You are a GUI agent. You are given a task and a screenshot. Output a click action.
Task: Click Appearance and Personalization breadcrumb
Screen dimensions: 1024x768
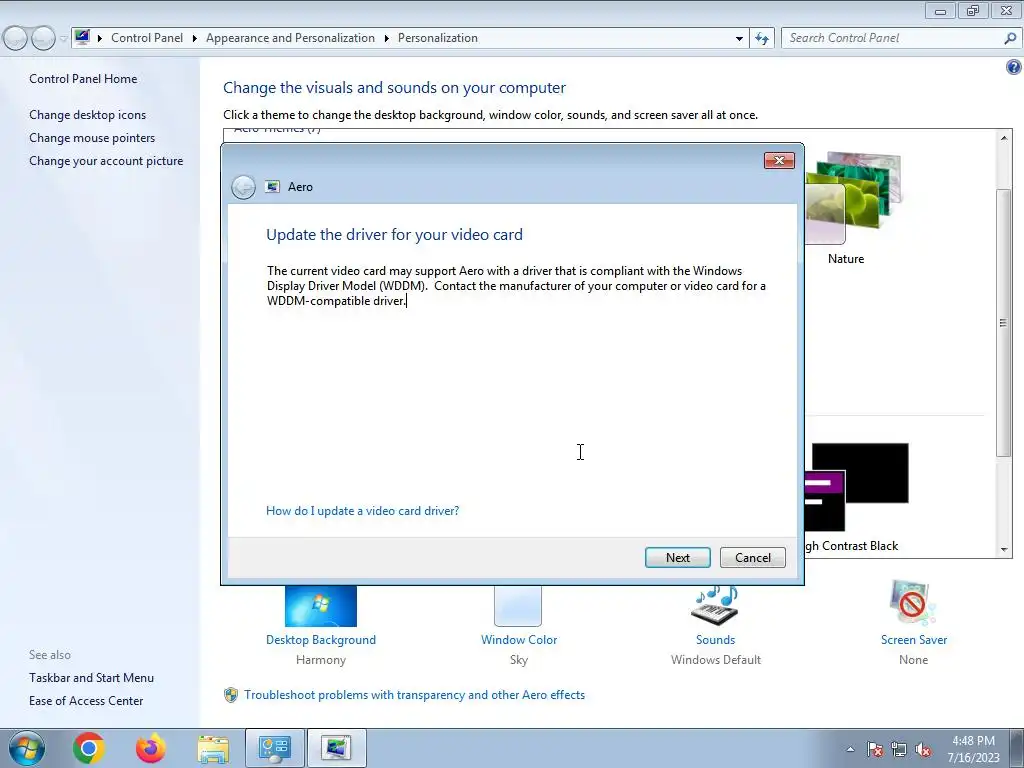290,38
